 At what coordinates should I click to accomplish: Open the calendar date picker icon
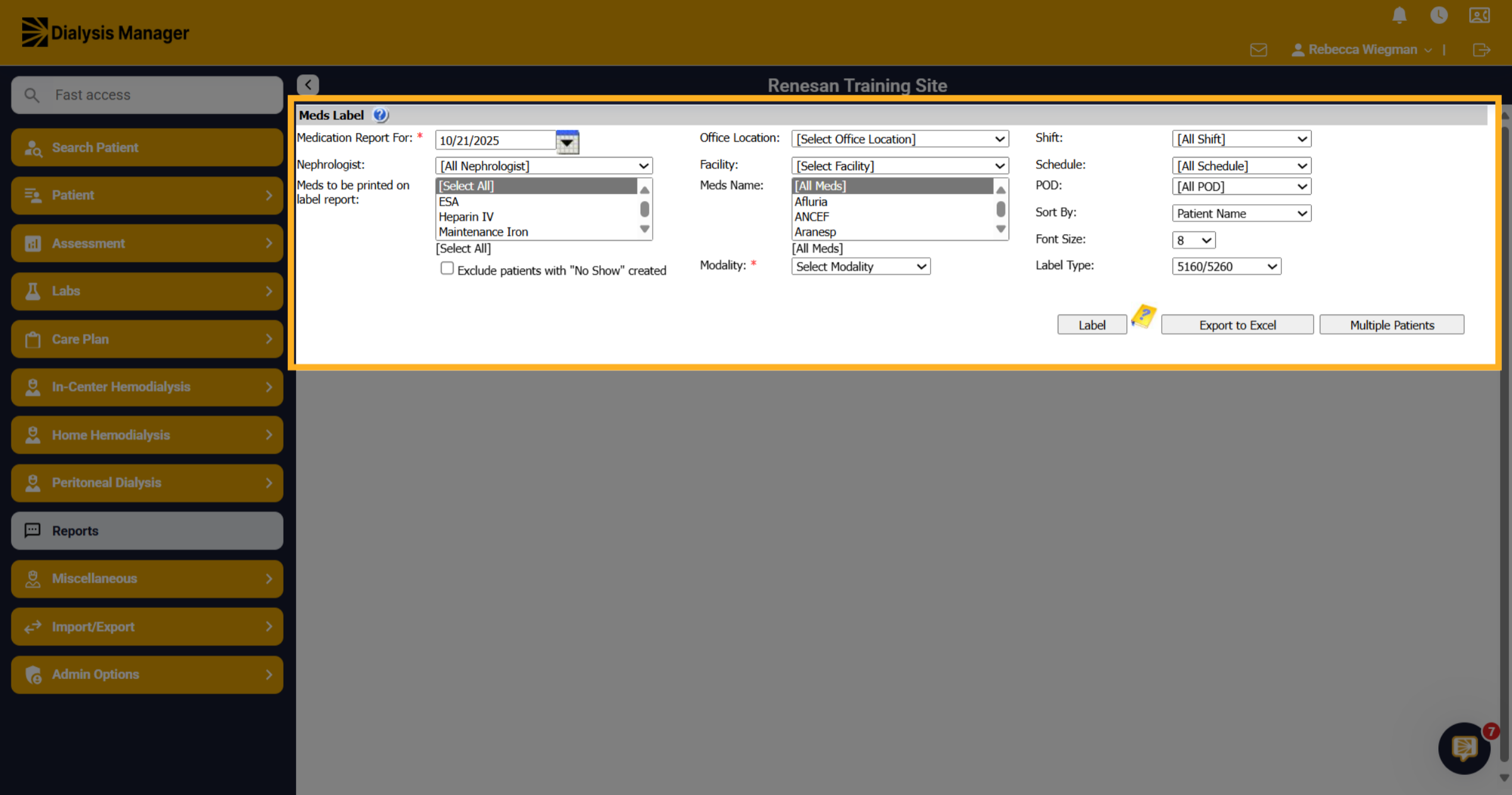click(x=567, y=141)
